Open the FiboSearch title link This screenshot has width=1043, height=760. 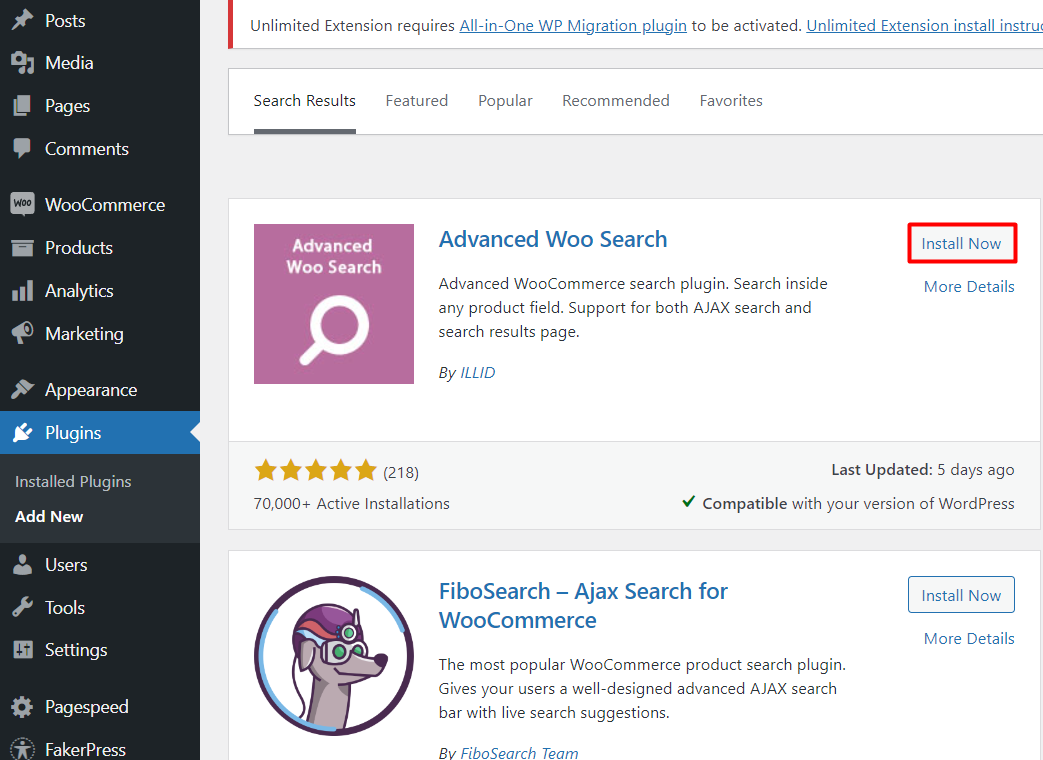(x=583, y=606)
